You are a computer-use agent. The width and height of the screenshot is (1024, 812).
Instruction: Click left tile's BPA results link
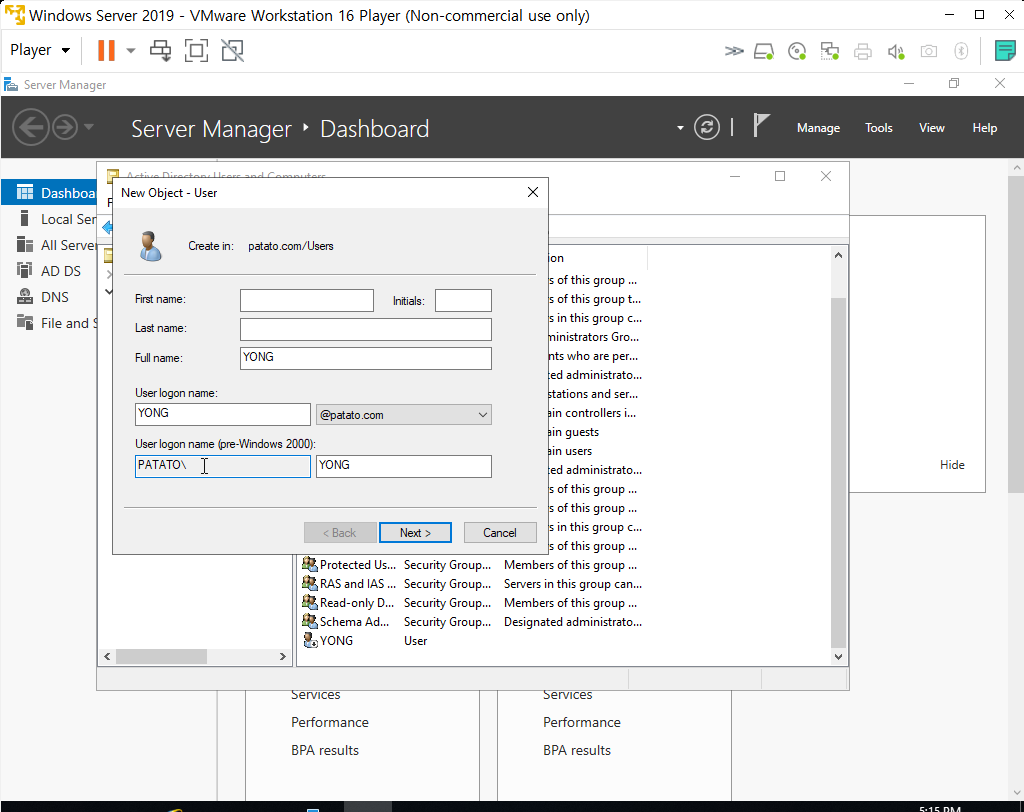click(x=325, y=750)
